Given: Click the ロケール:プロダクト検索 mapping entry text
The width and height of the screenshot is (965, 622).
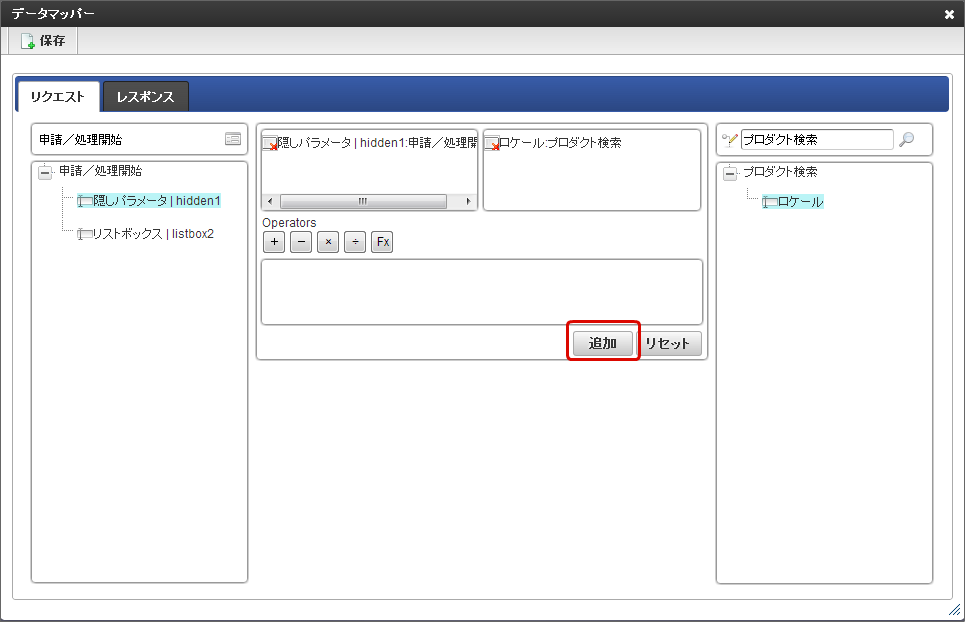Looking at the screenshot, I should tap(560, 143).
